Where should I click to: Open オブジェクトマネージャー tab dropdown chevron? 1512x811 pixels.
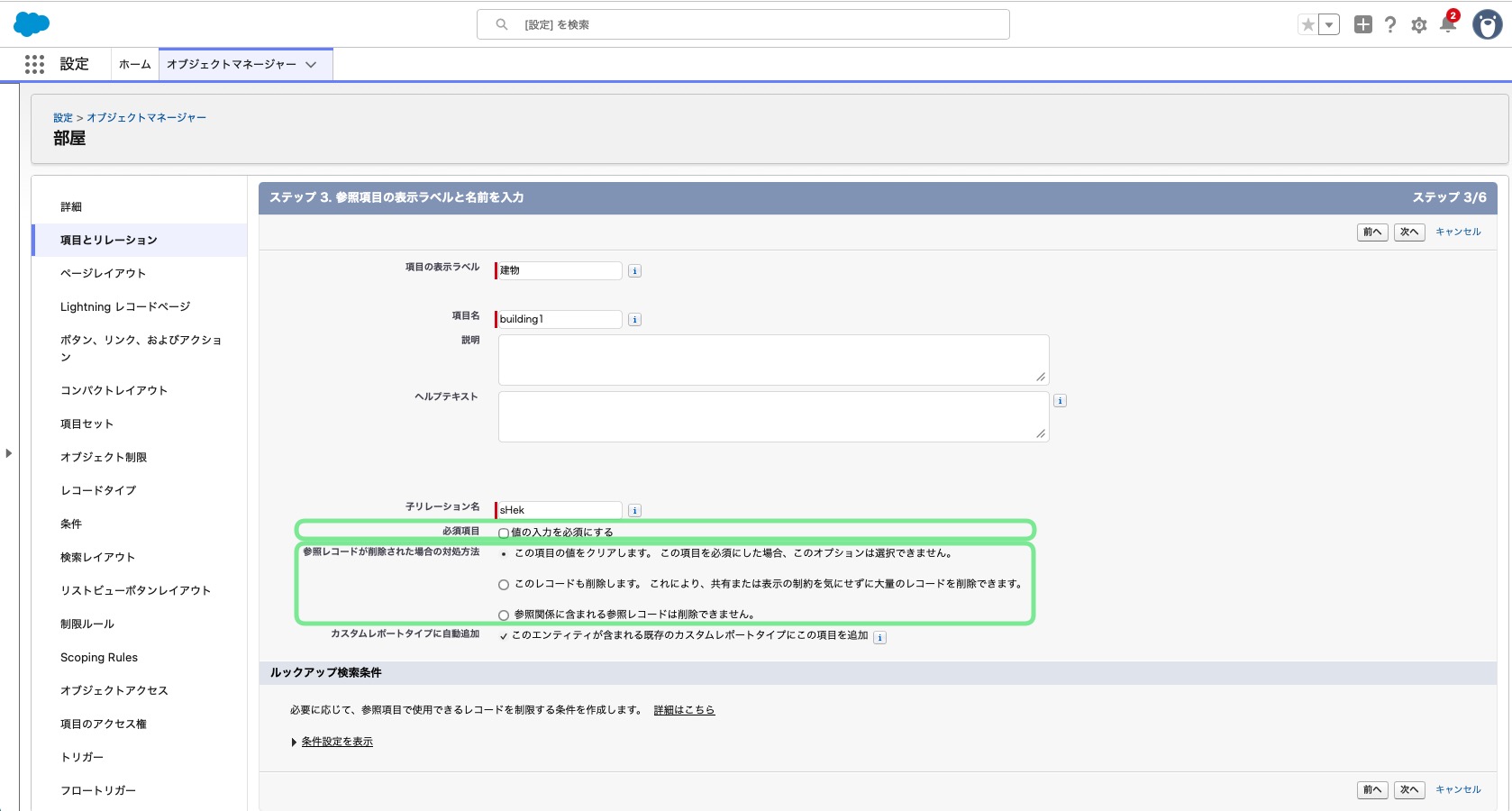pyautogui.click(x=311, y=65)
